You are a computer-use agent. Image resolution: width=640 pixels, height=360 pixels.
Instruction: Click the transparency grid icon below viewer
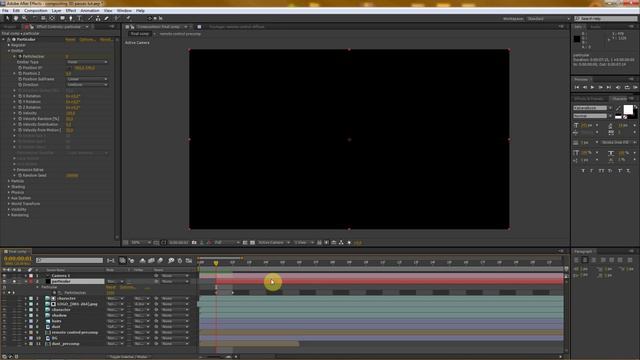click(253, 242)
